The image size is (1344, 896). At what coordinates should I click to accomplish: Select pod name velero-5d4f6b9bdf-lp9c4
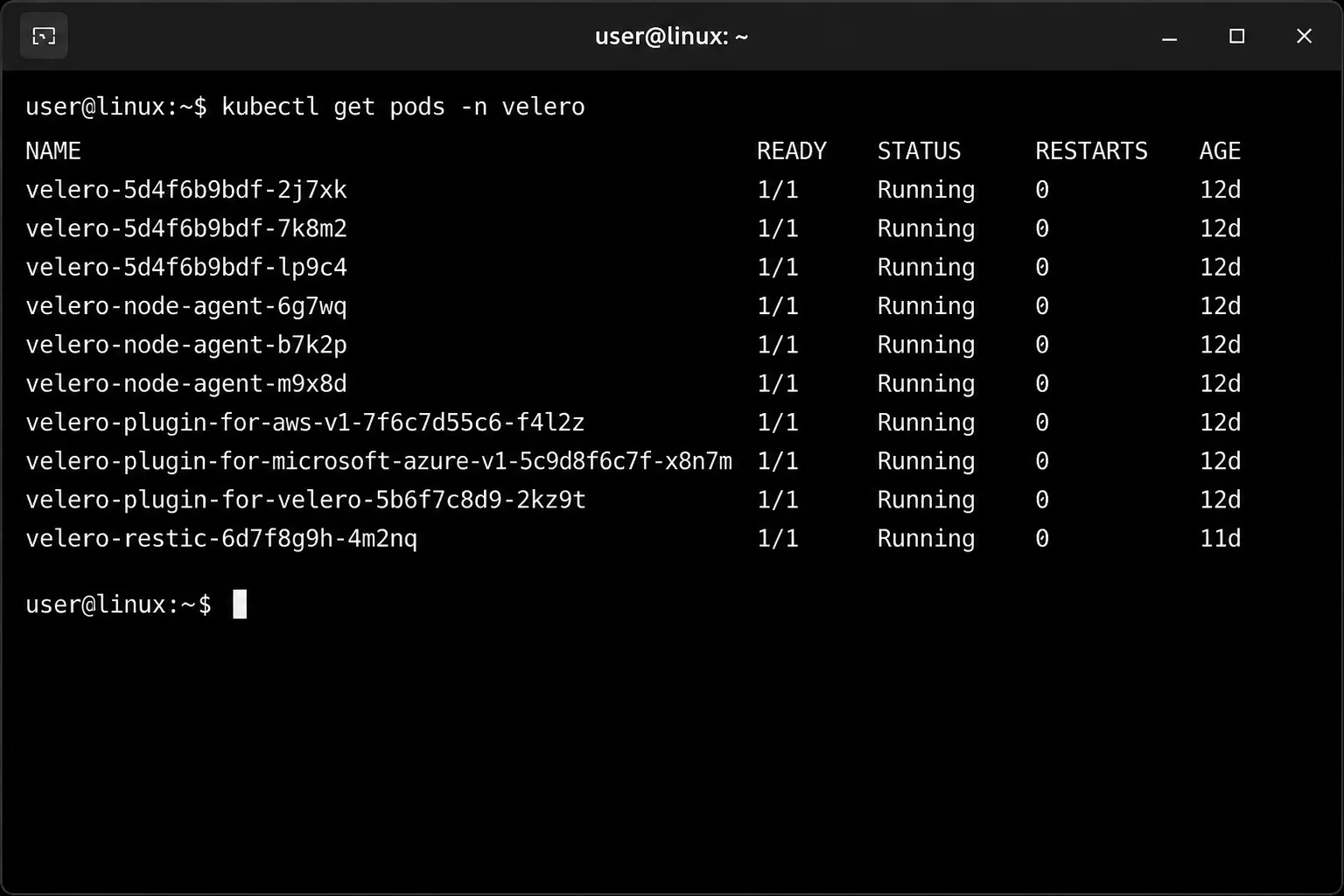click(x=186, y=267)
